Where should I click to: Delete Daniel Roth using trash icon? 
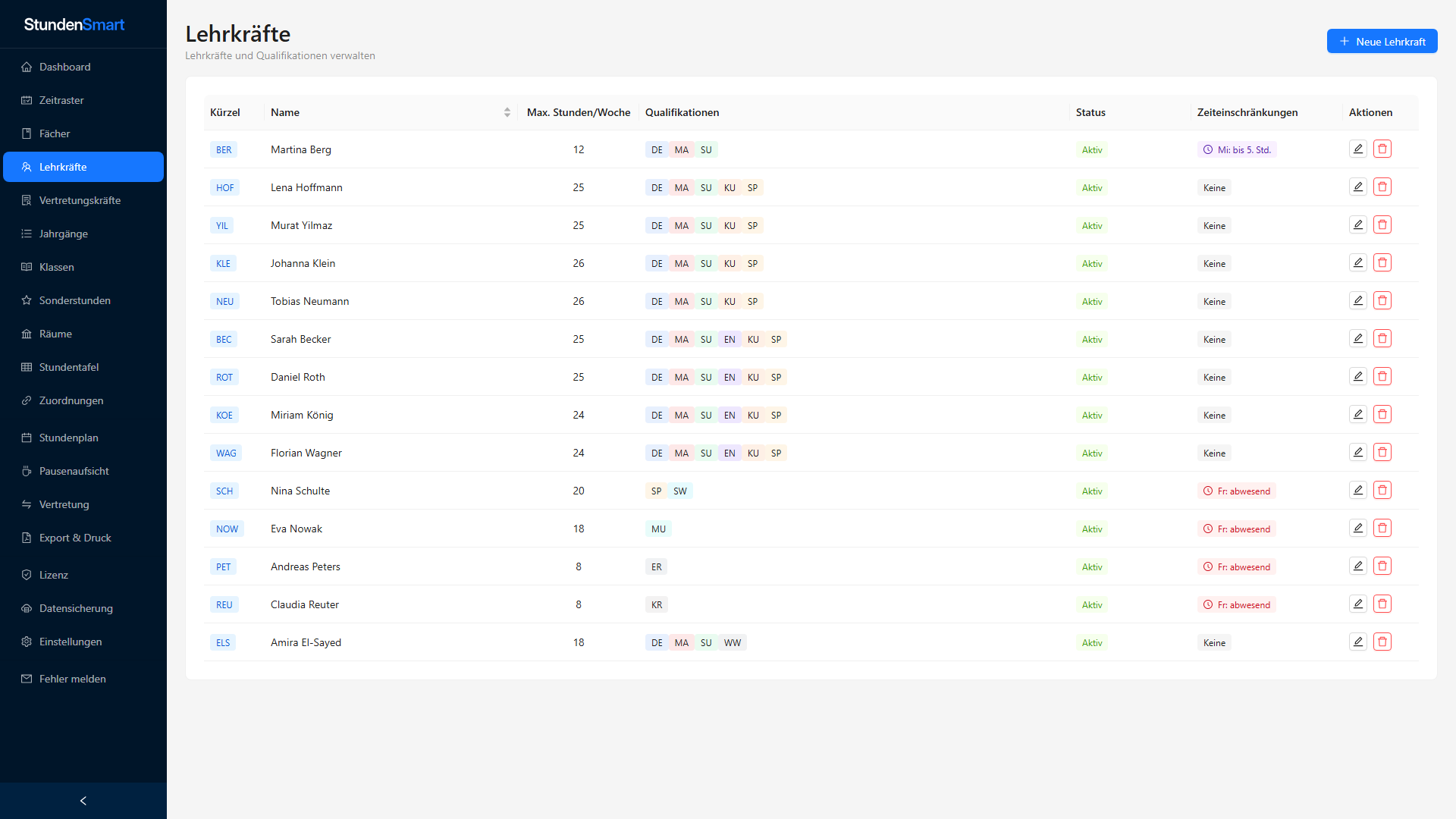pos(1382,377)
